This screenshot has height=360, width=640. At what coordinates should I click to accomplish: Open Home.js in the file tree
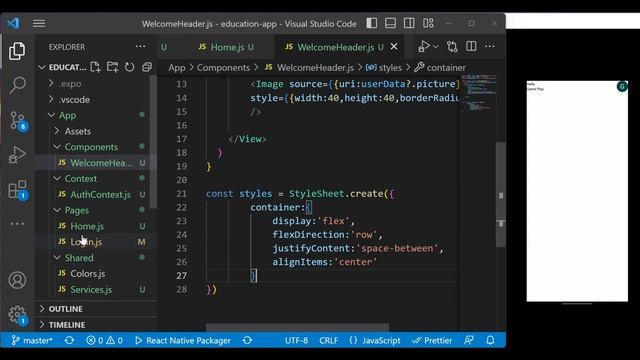96,226
